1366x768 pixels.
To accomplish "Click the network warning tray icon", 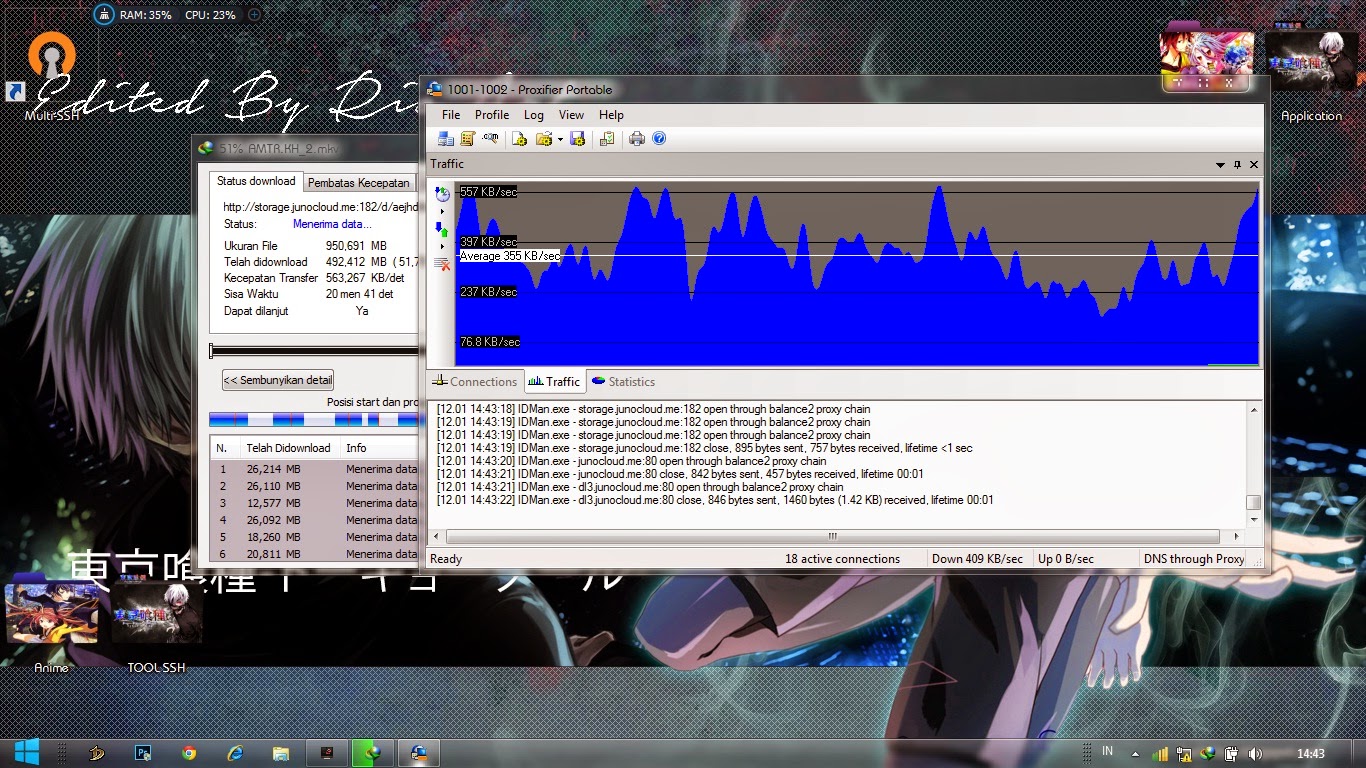I will point(1183,754).
